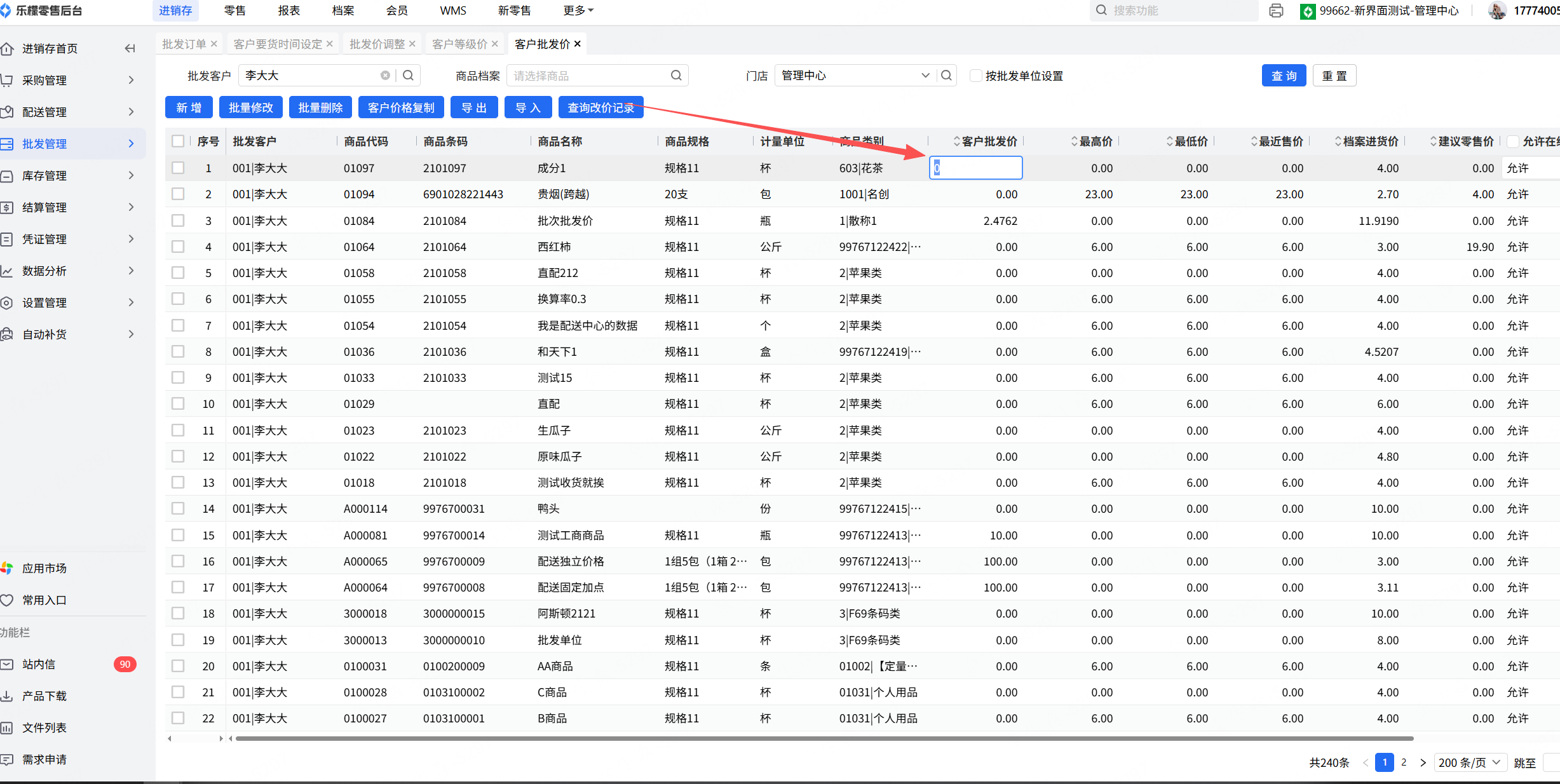Collapse sidebar using the arrow icon
The width and height of the screenshot is (1560, 784).
pyautogui.click(x=130, y=48)
